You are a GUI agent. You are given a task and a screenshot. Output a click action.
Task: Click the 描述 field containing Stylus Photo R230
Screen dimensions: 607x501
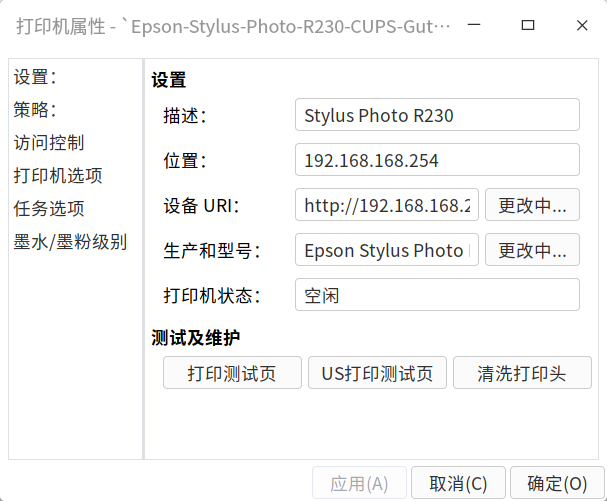click(x=437, y=115)
